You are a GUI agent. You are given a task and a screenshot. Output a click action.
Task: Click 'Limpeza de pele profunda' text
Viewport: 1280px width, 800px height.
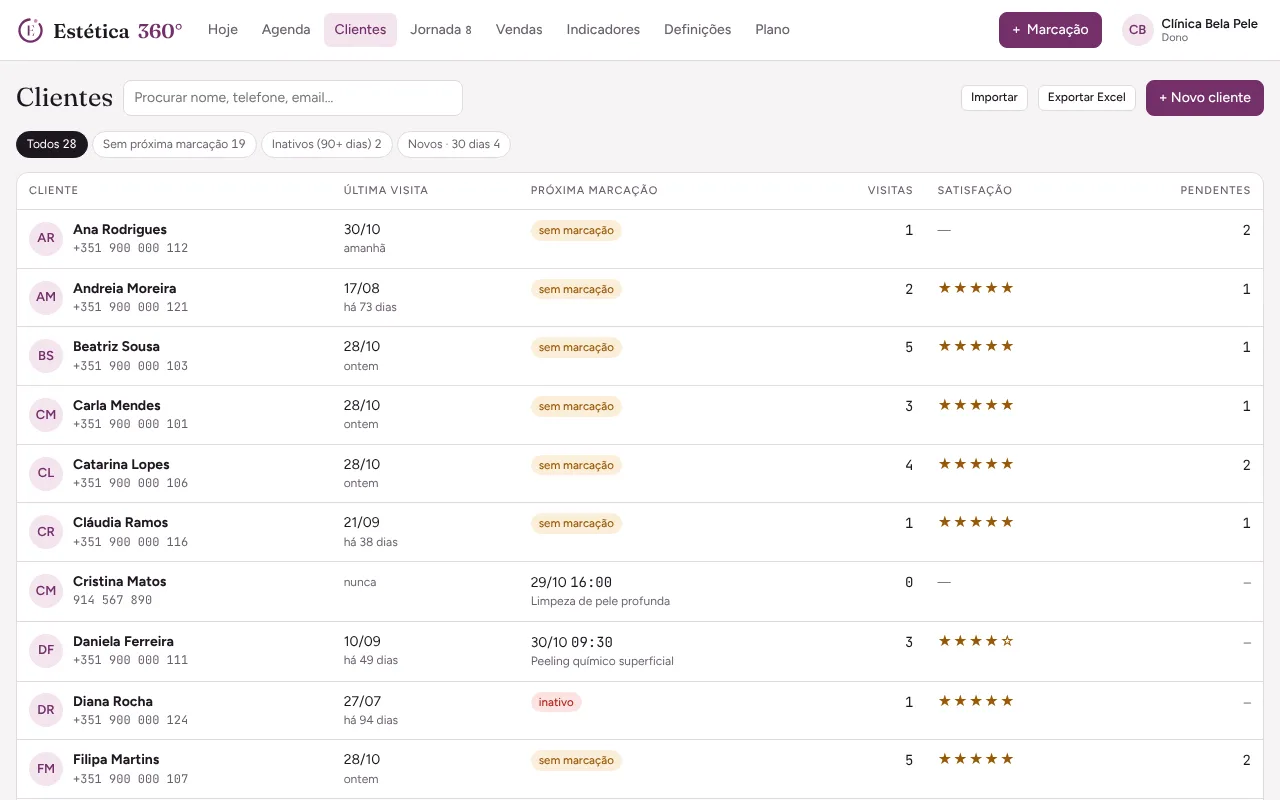coord(600,601)
